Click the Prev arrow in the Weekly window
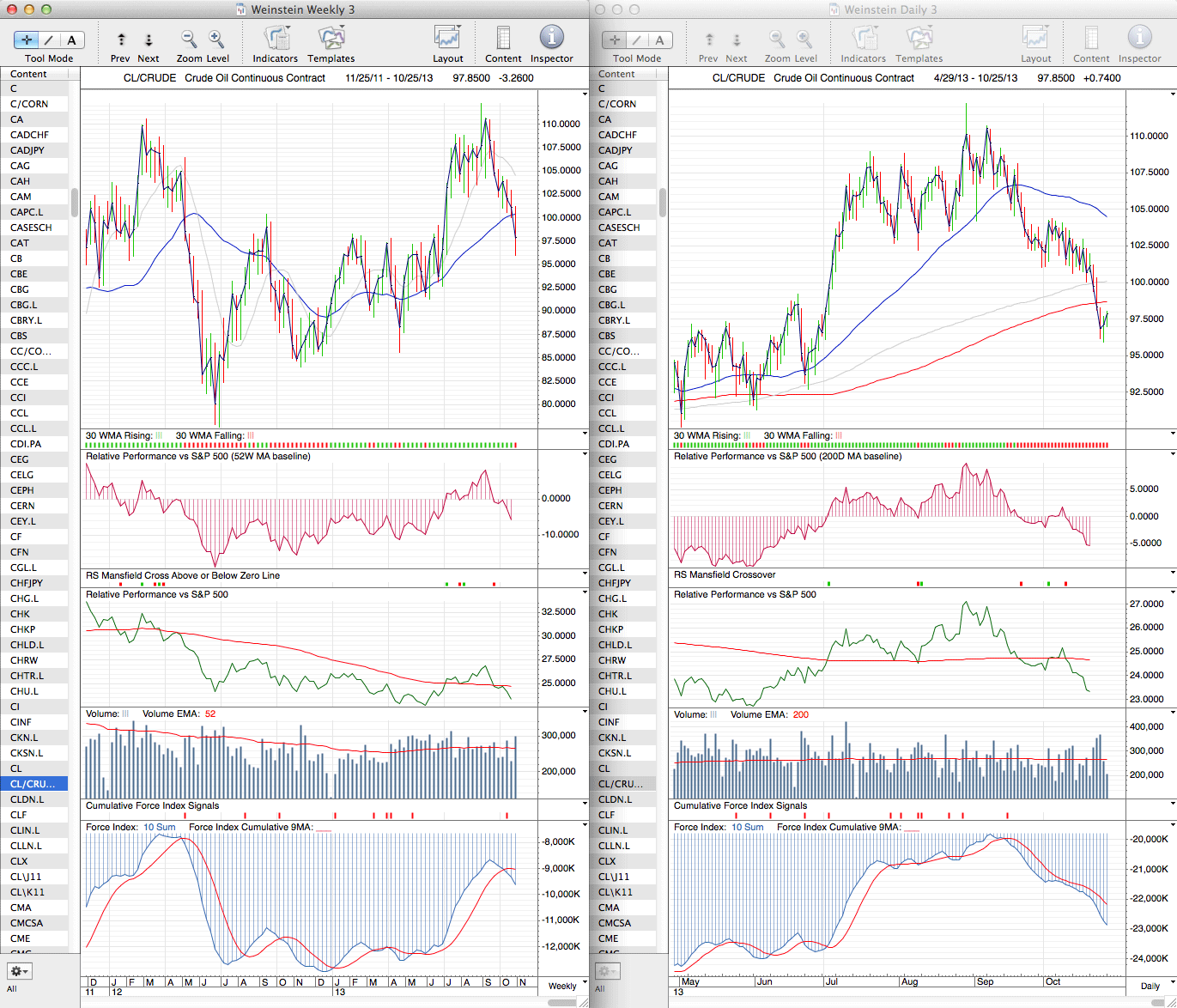Screen dimensions: 1177x1008 (x=121, y=39)
